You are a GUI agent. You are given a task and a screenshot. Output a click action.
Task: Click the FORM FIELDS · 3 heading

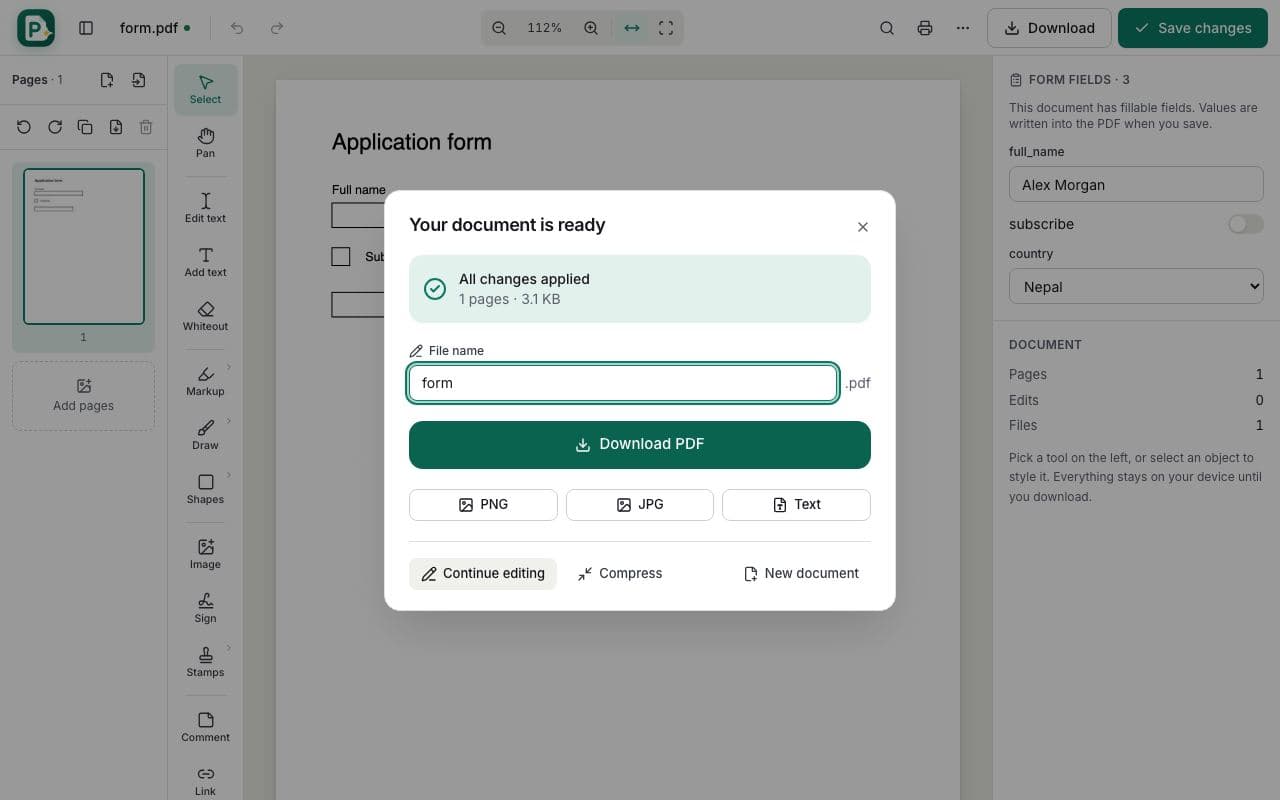point(1079,80)
